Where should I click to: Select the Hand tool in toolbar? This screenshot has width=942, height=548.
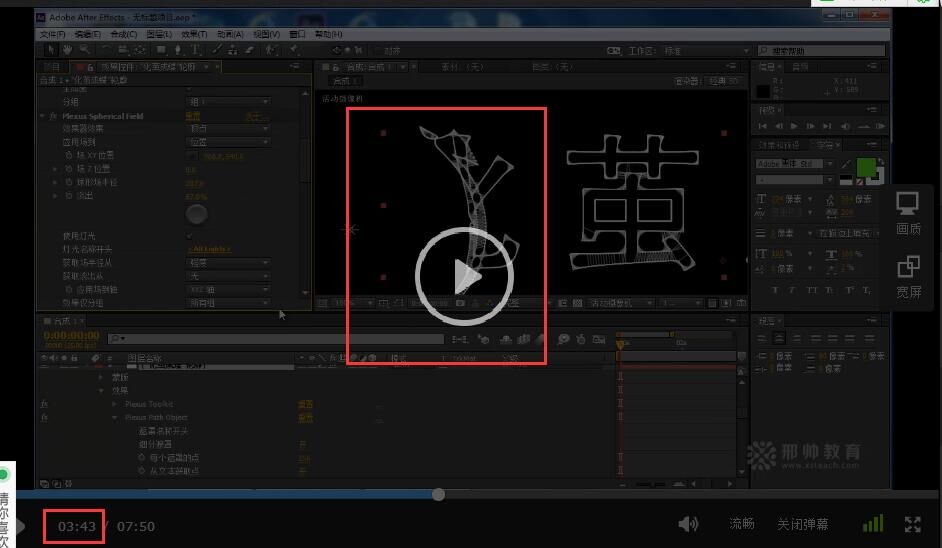[x=67, y=49]
